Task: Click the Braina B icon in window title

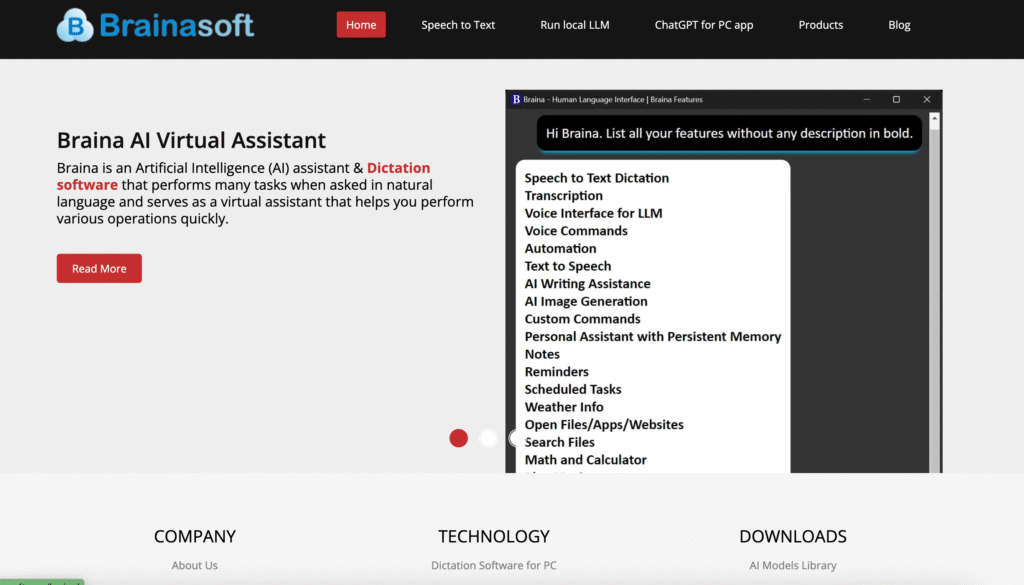Action: pyautogui.click(x=516, y=99)
